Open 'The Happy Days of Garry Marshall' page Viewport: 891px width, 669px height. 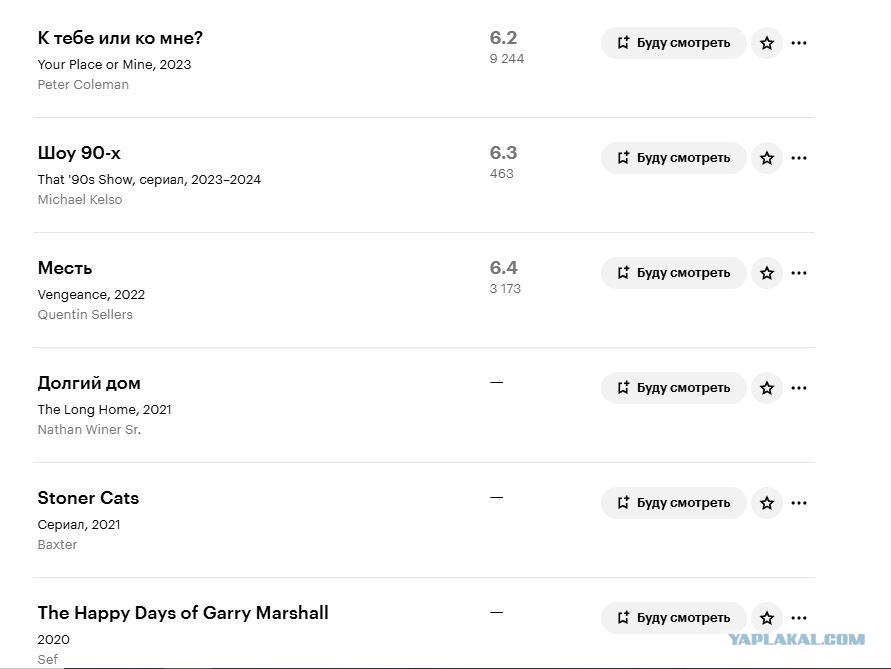point(183,613)
